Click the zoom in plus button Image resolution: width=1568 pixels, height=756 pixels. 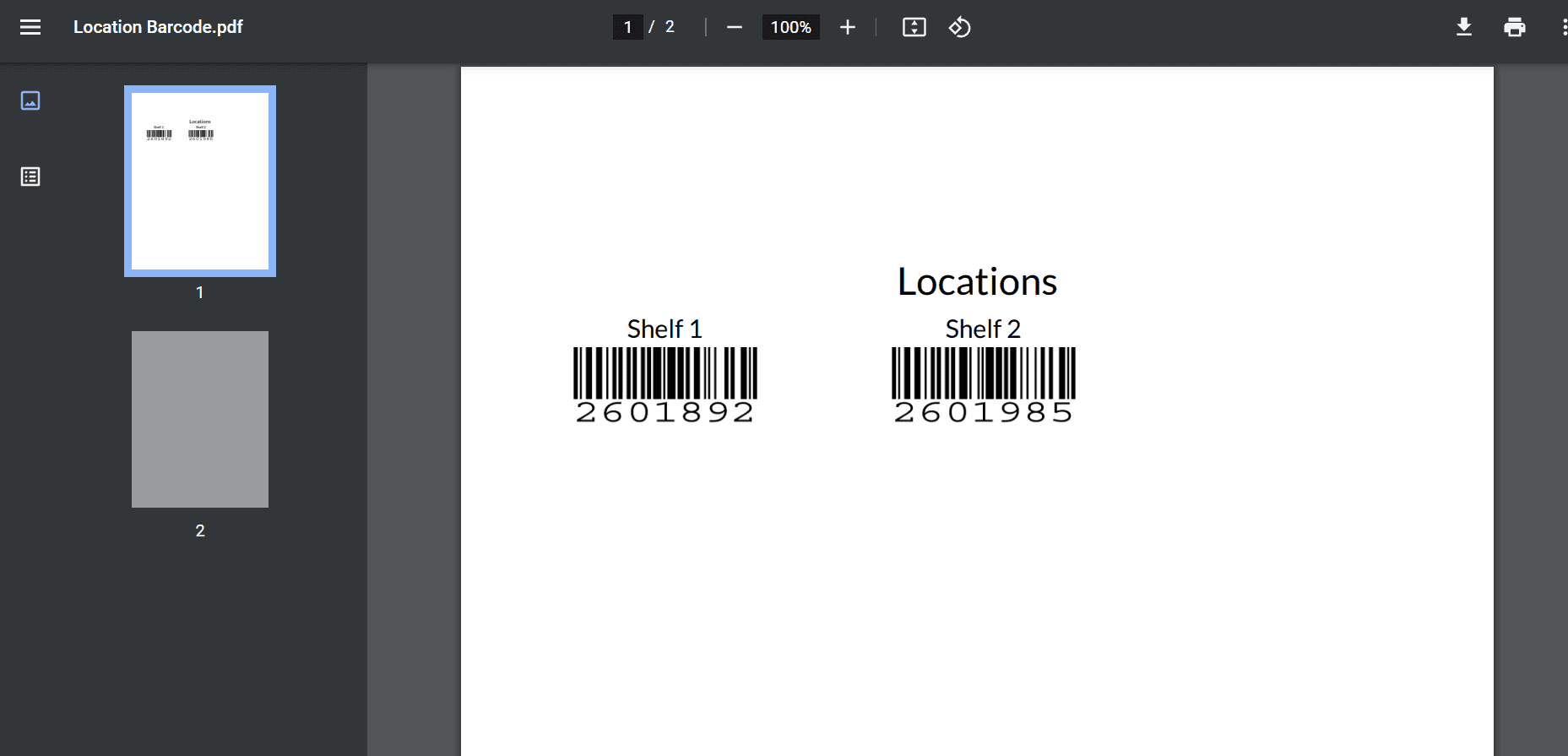(x=848, y=27)
